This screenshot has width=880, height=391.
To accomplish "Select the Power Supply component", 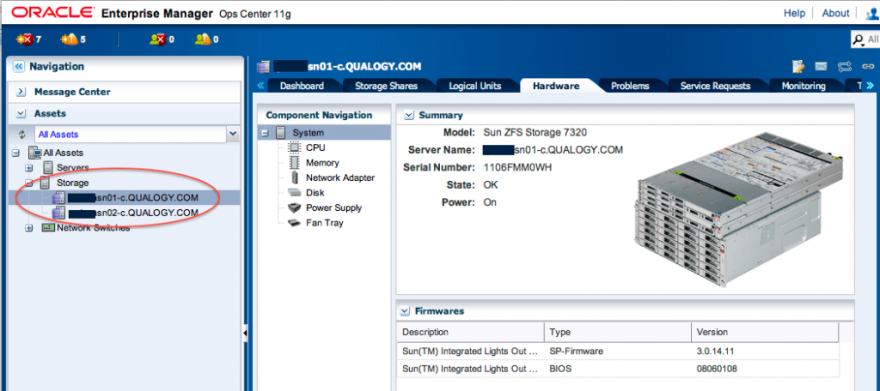I will tap(334, 208).
